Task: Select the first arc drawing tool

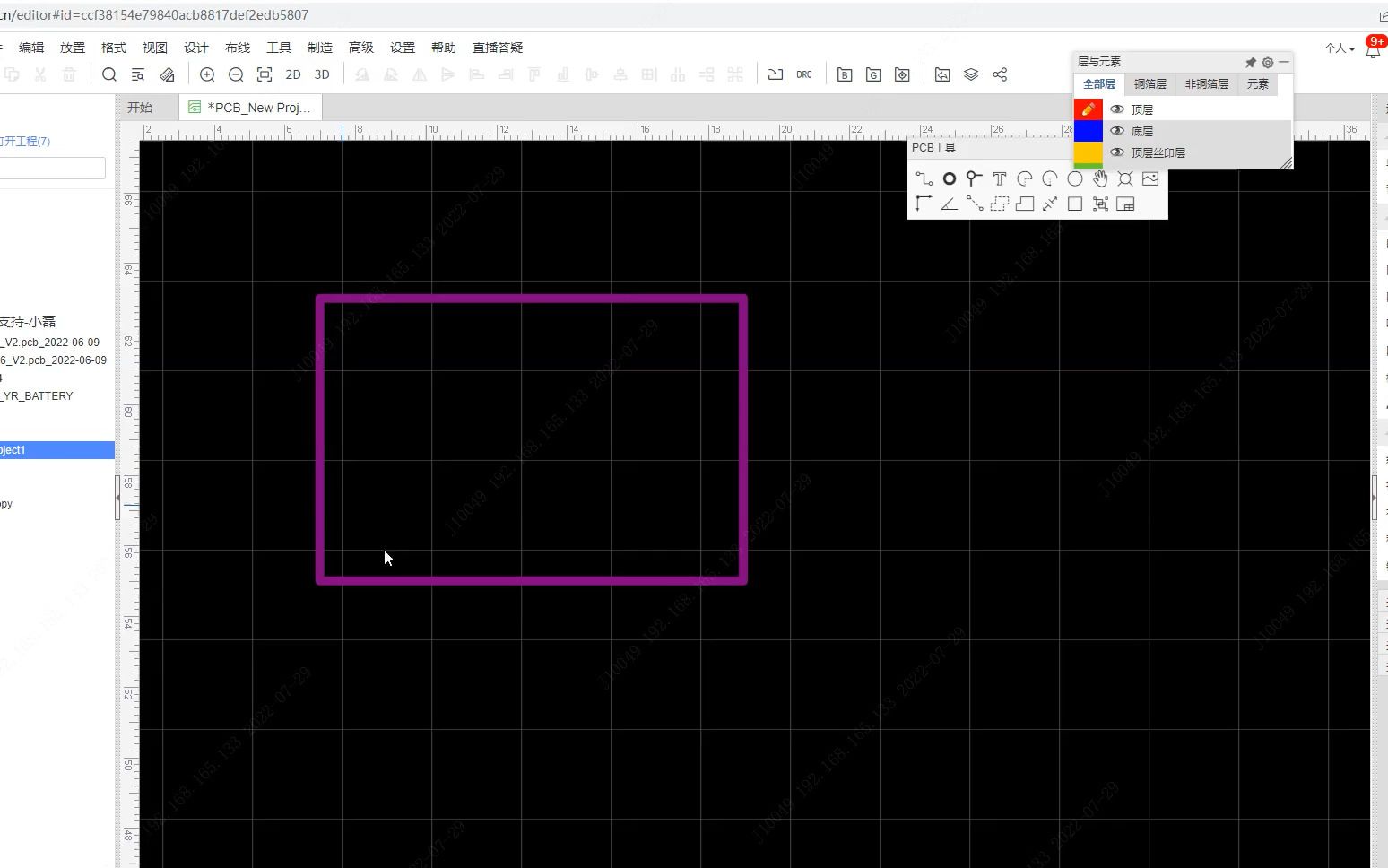Action: click(x=1025, y=178)
